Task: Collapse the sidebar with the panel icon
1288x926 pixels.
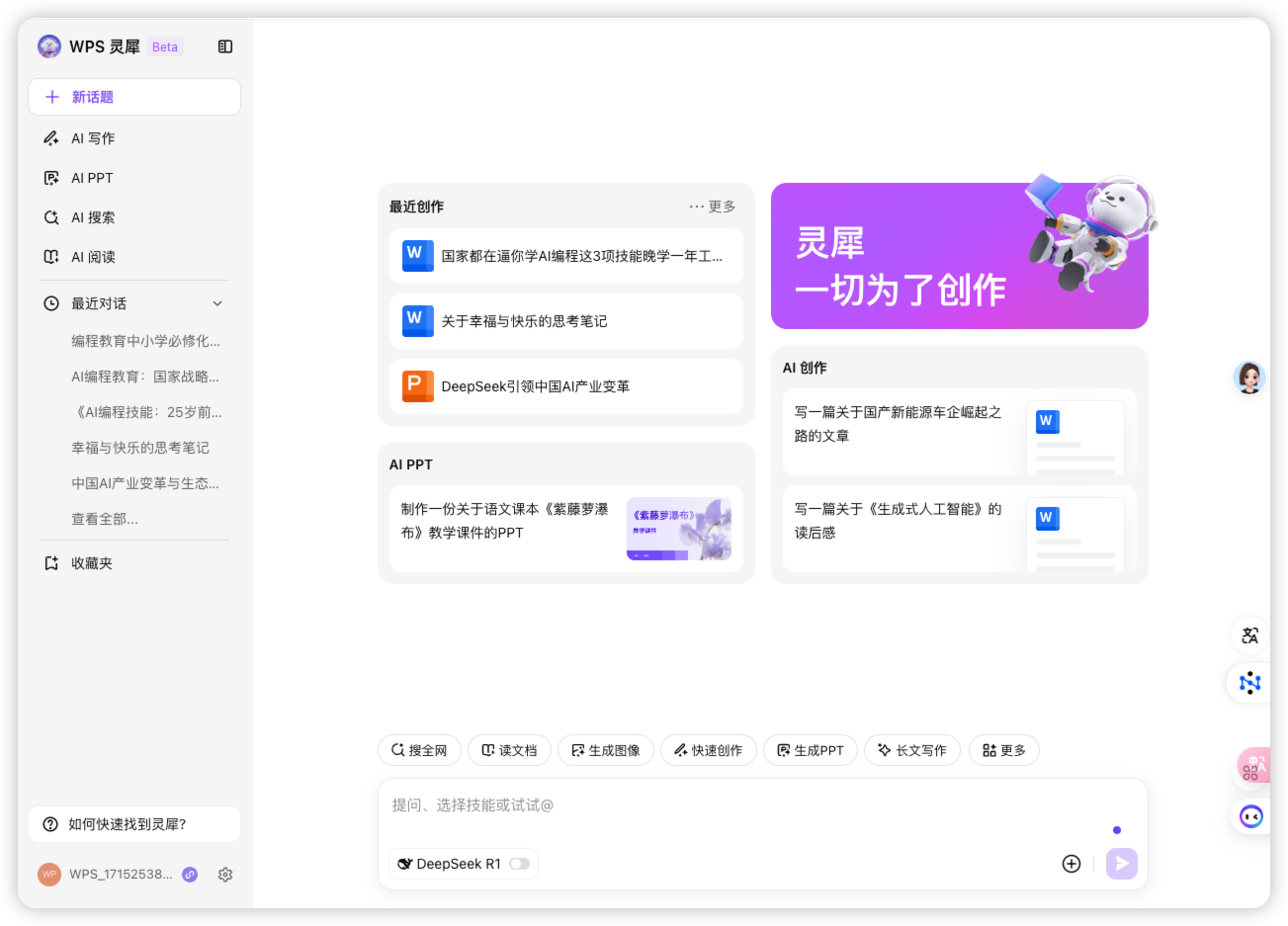Action: (225, 46)
